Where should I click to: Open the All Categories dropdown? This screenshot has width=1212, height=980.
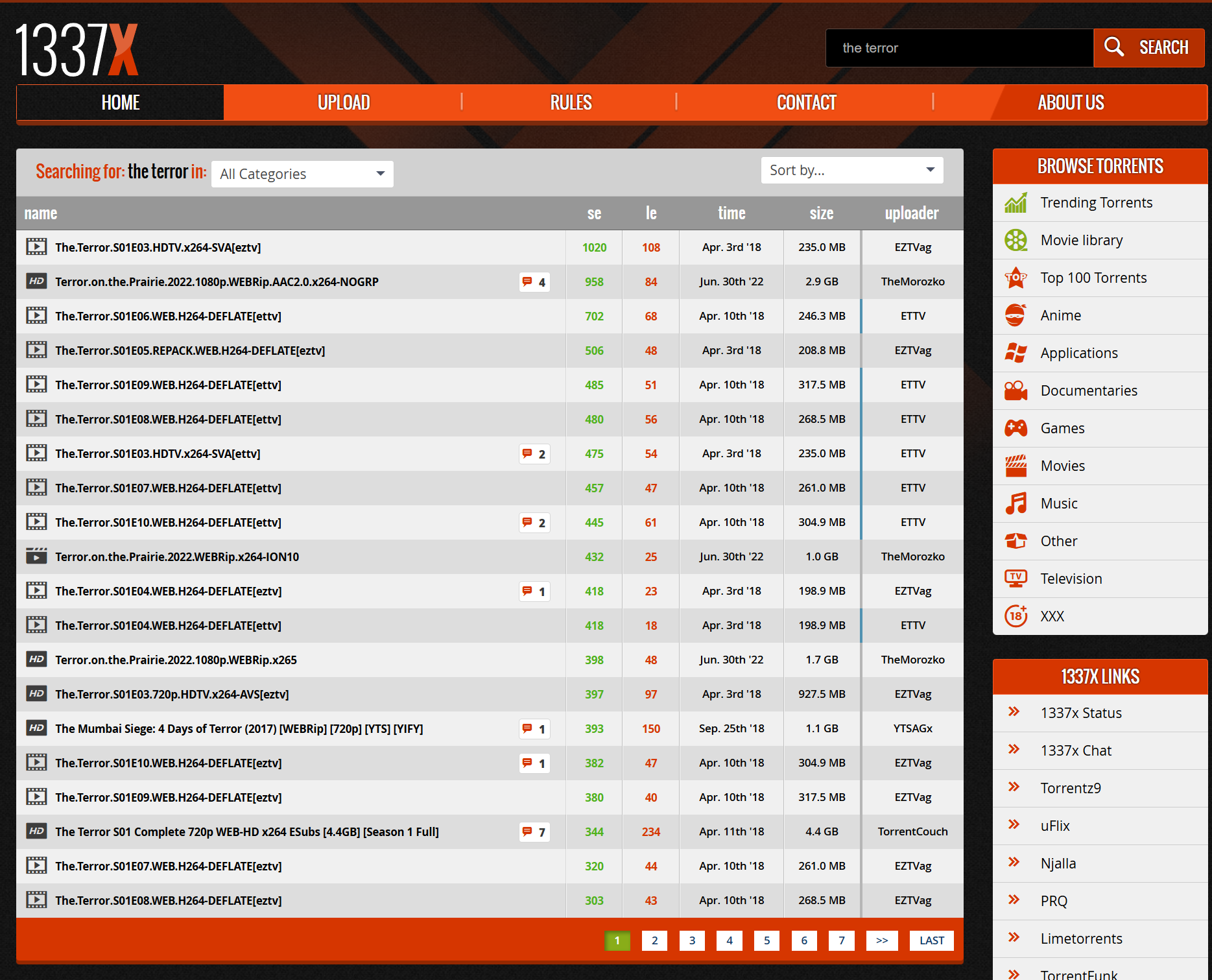(x=302, y=174)
